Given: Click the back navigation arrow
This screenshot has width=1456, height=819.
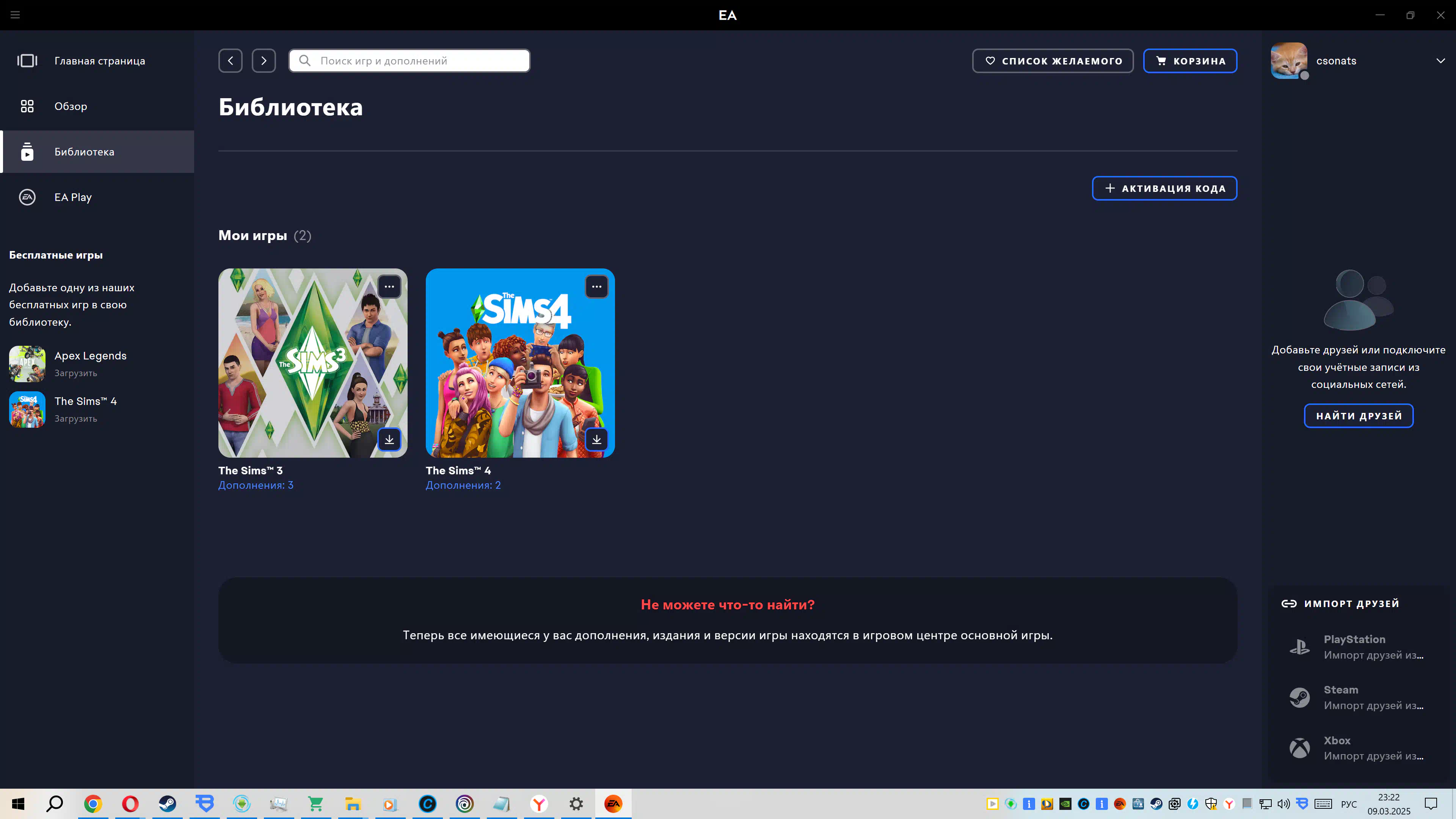Looking at the screenshot, I should 231,61.
